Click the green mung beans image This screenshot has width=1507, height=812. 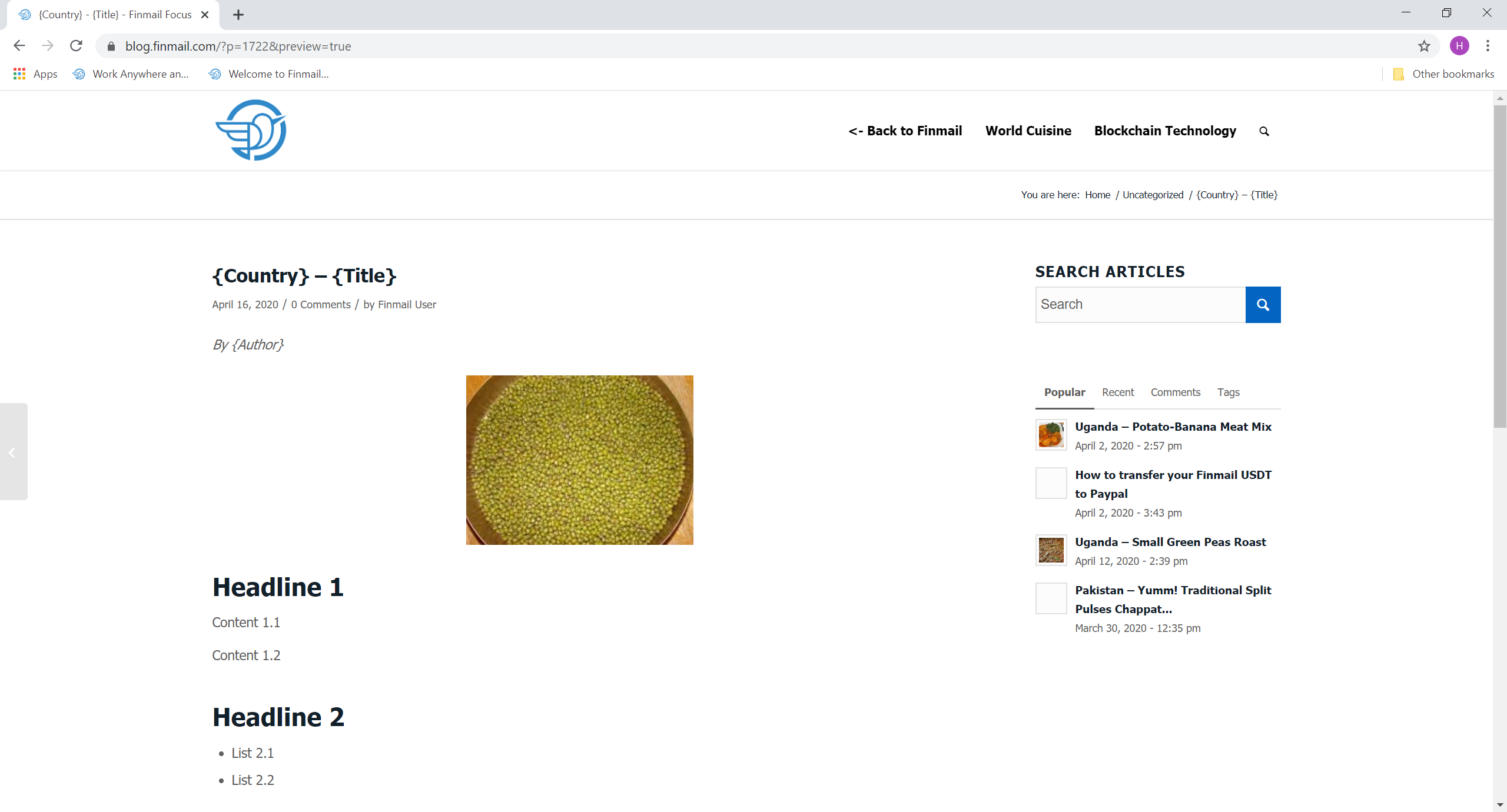579,460
